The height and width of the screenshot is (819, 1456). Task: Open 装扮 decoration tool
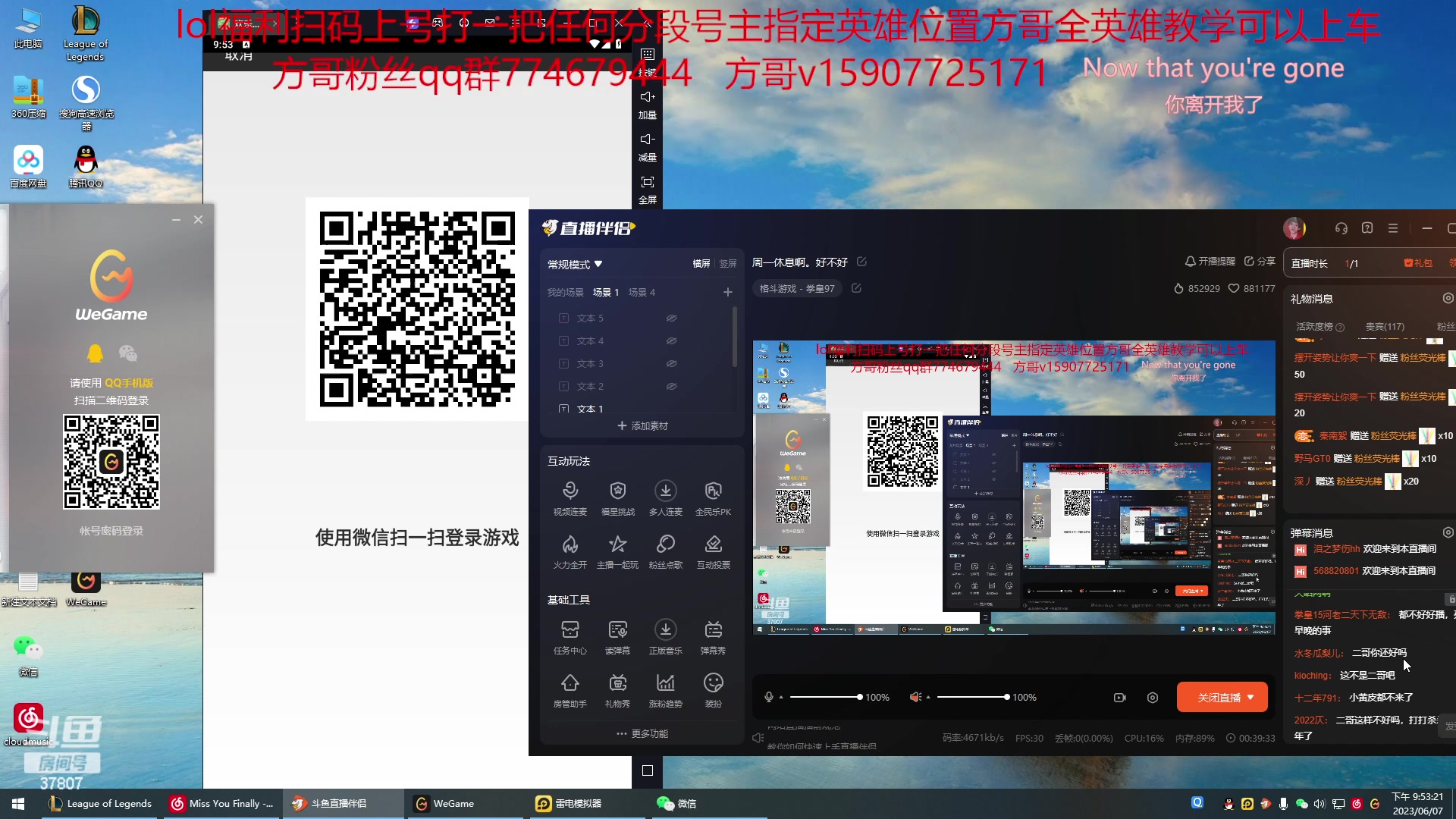(713, 690)
